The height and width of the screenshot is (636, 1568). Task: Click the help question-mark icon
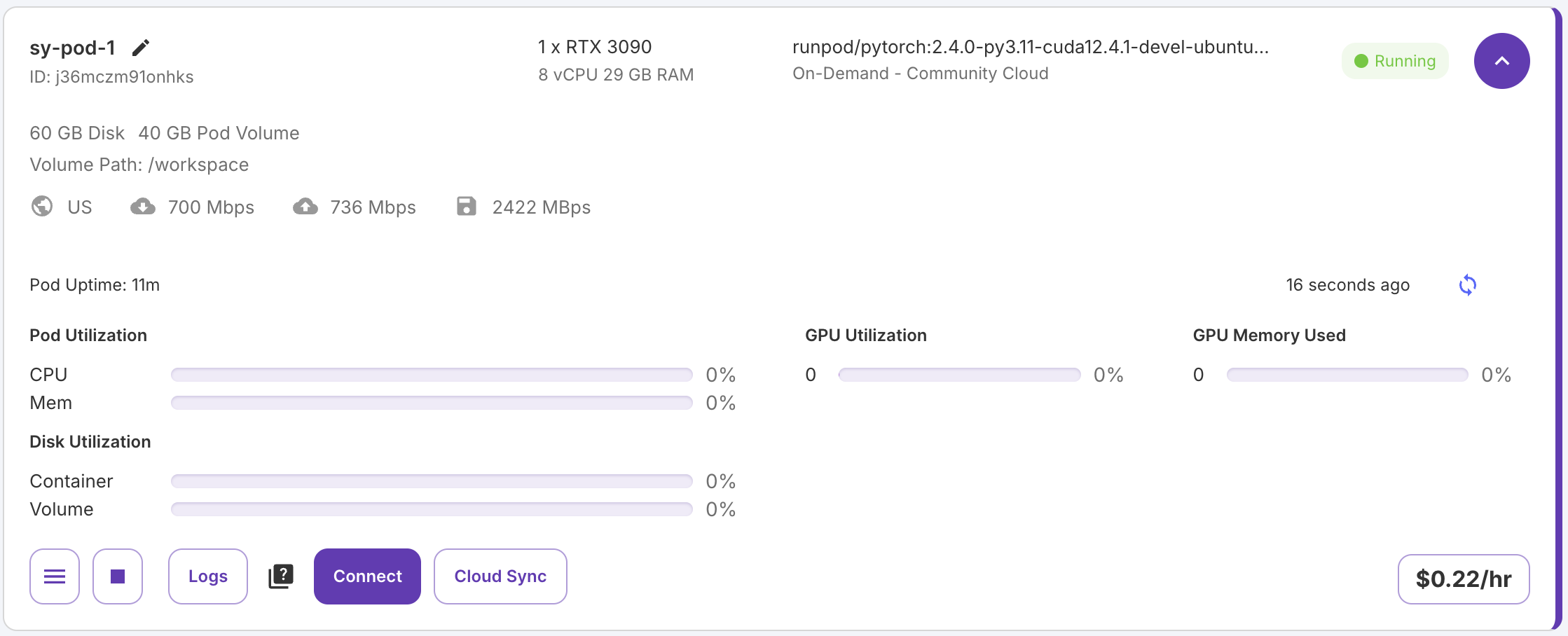[281, 576]
